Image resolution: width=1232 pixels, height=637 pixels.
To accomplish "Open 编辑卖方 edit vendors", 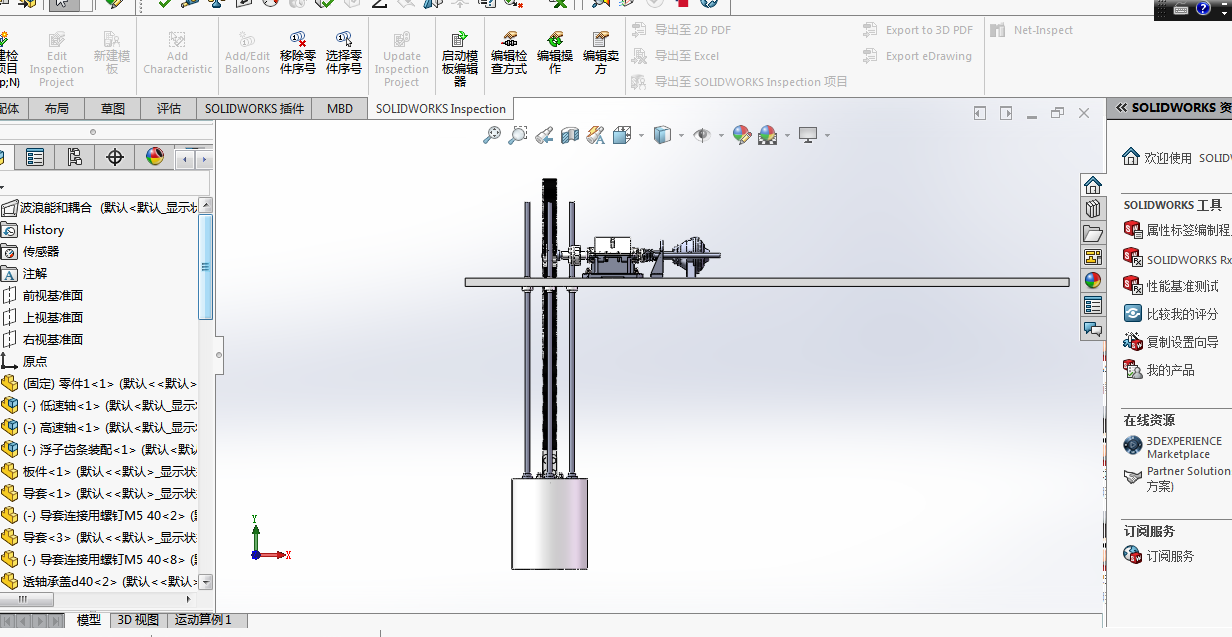I will pyautogui.click(x=601, y=52).
